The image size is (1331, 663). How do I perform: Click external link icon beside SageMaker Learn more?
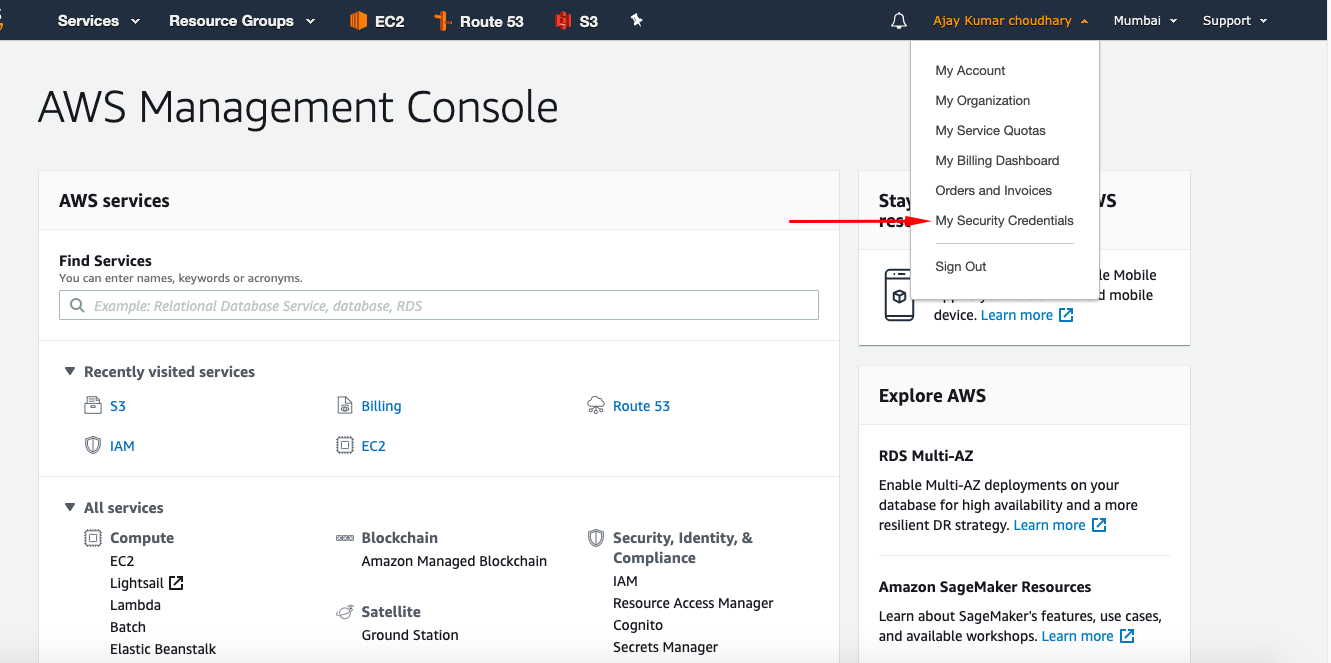coord(1127,636)
